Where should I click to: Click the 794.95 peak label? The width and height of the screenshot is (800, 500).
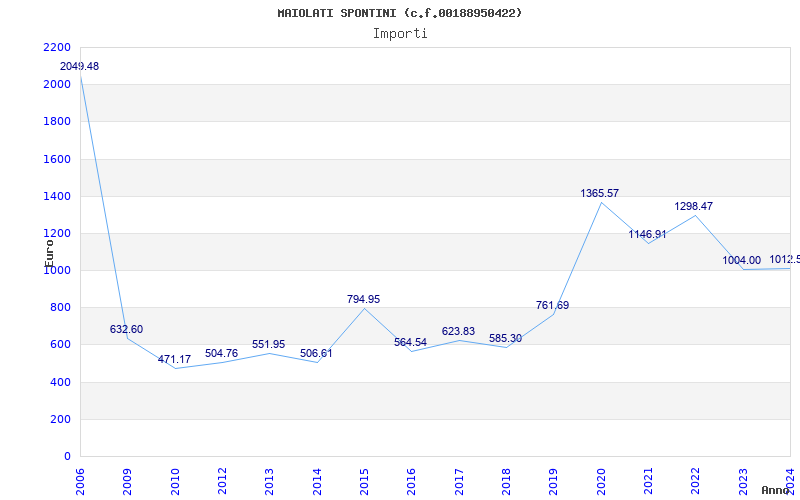[x=363, y=299]
